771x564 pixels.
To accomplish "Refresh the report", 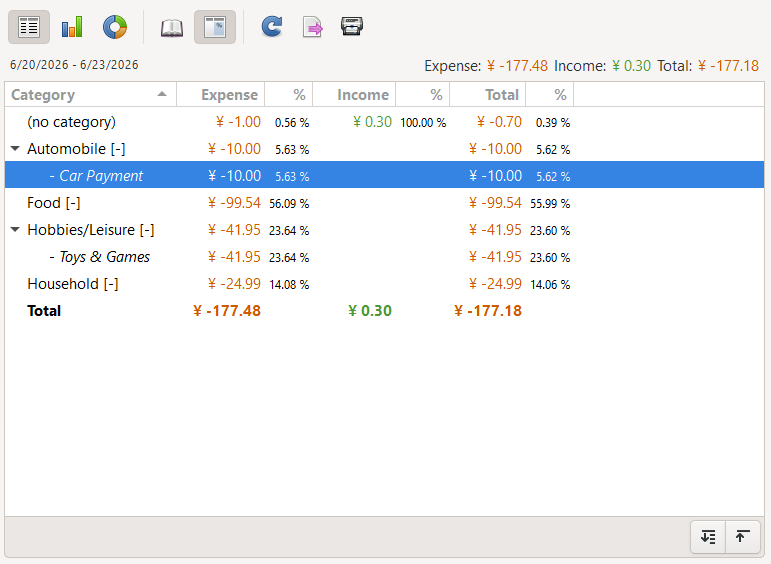I will [272, 27].
